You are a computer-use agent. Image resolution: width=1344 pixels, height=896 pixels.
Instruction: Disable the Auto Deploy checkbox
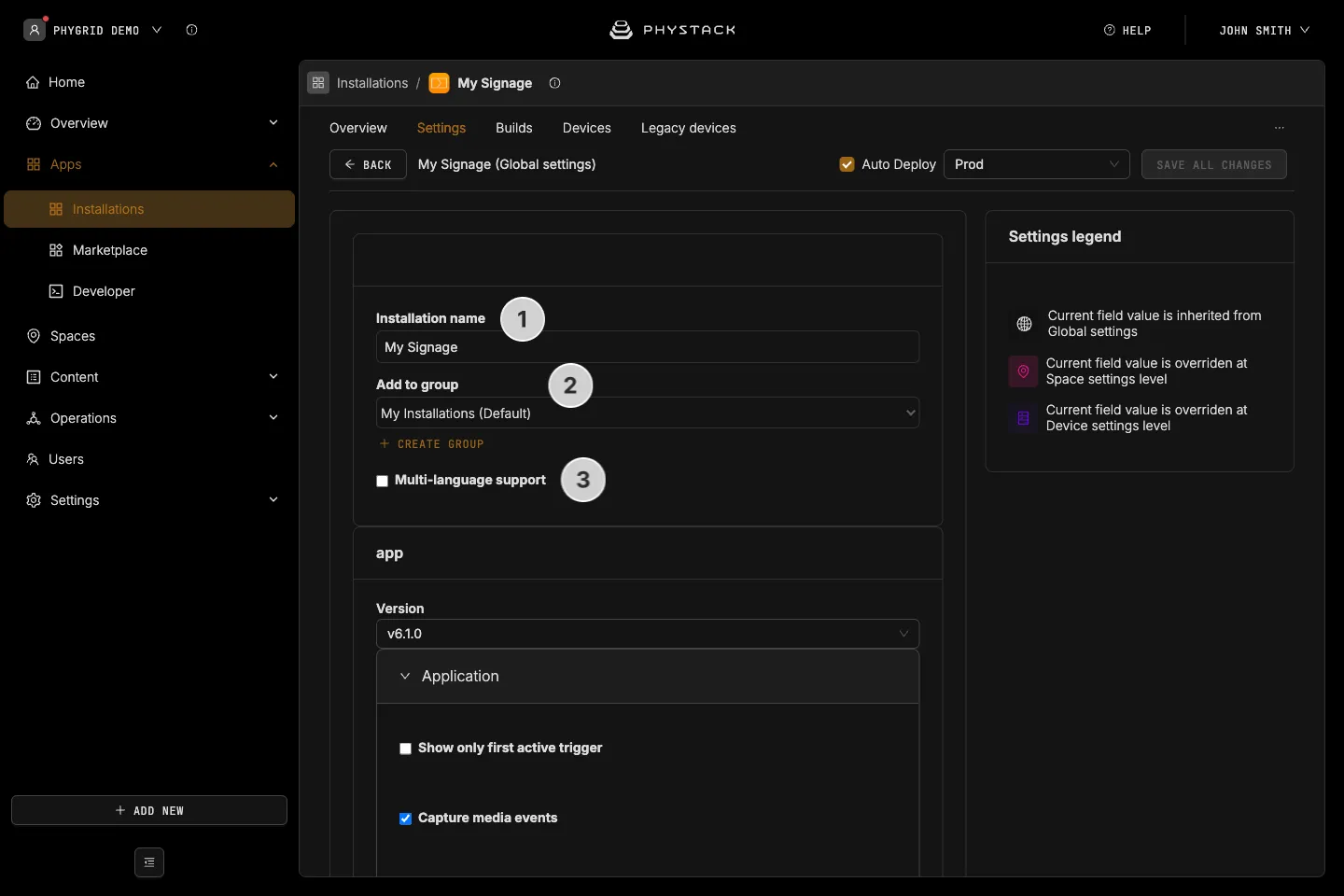click(847, 164)
